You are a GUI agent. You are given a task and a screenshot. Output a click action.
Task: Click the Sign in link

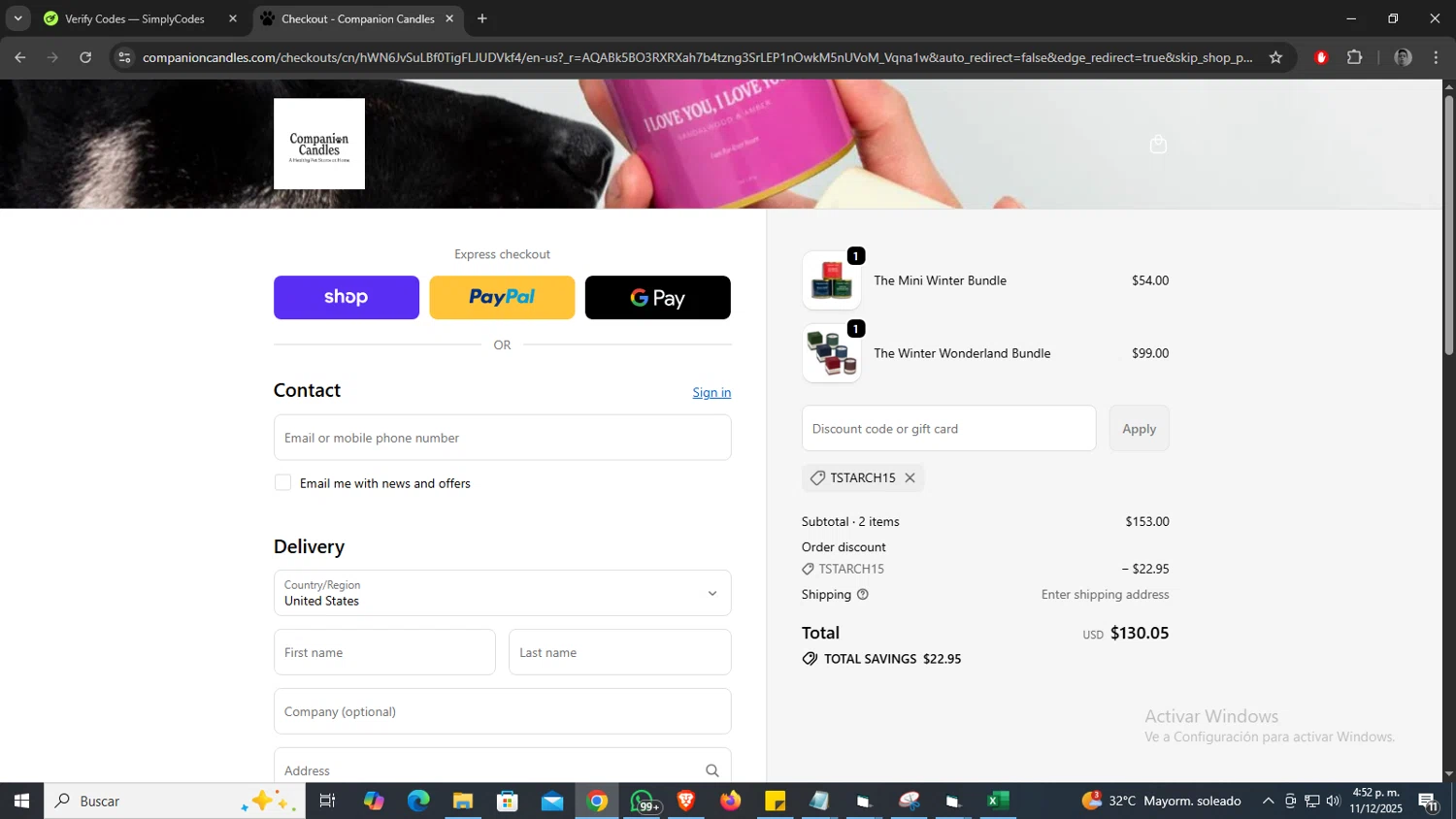(711, 392)
